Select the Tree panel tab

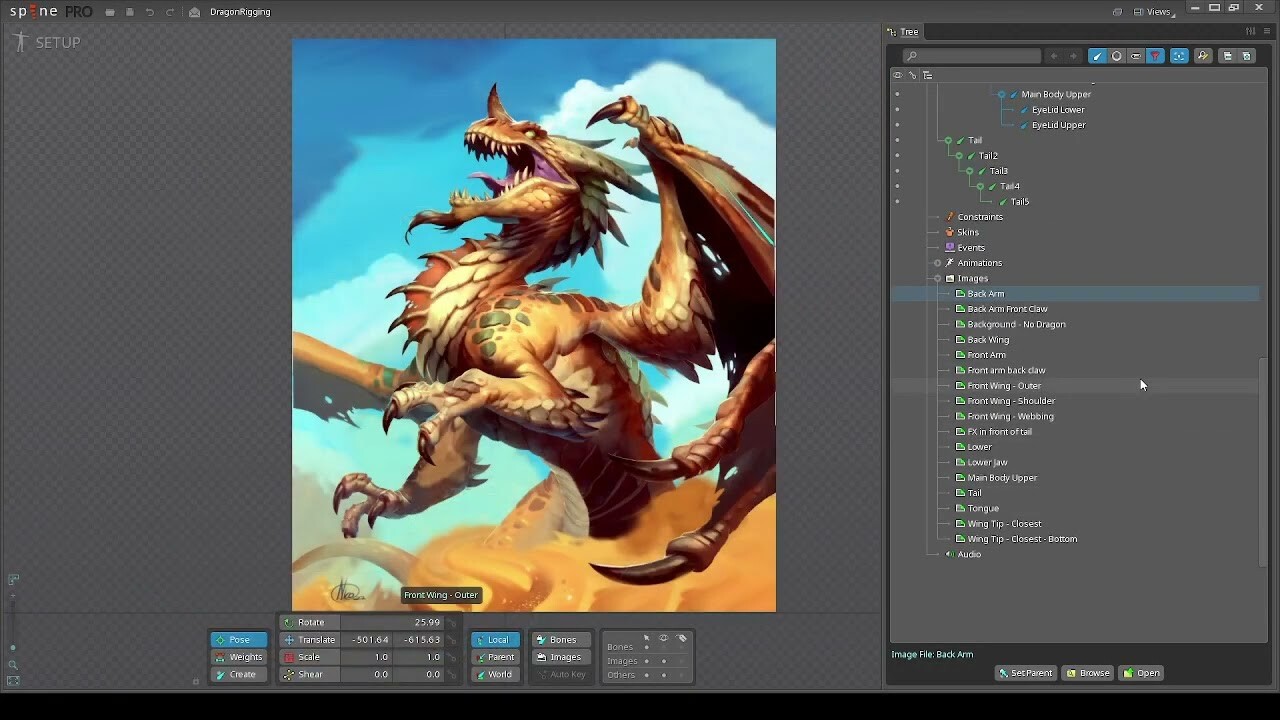[x=909, y=32]
